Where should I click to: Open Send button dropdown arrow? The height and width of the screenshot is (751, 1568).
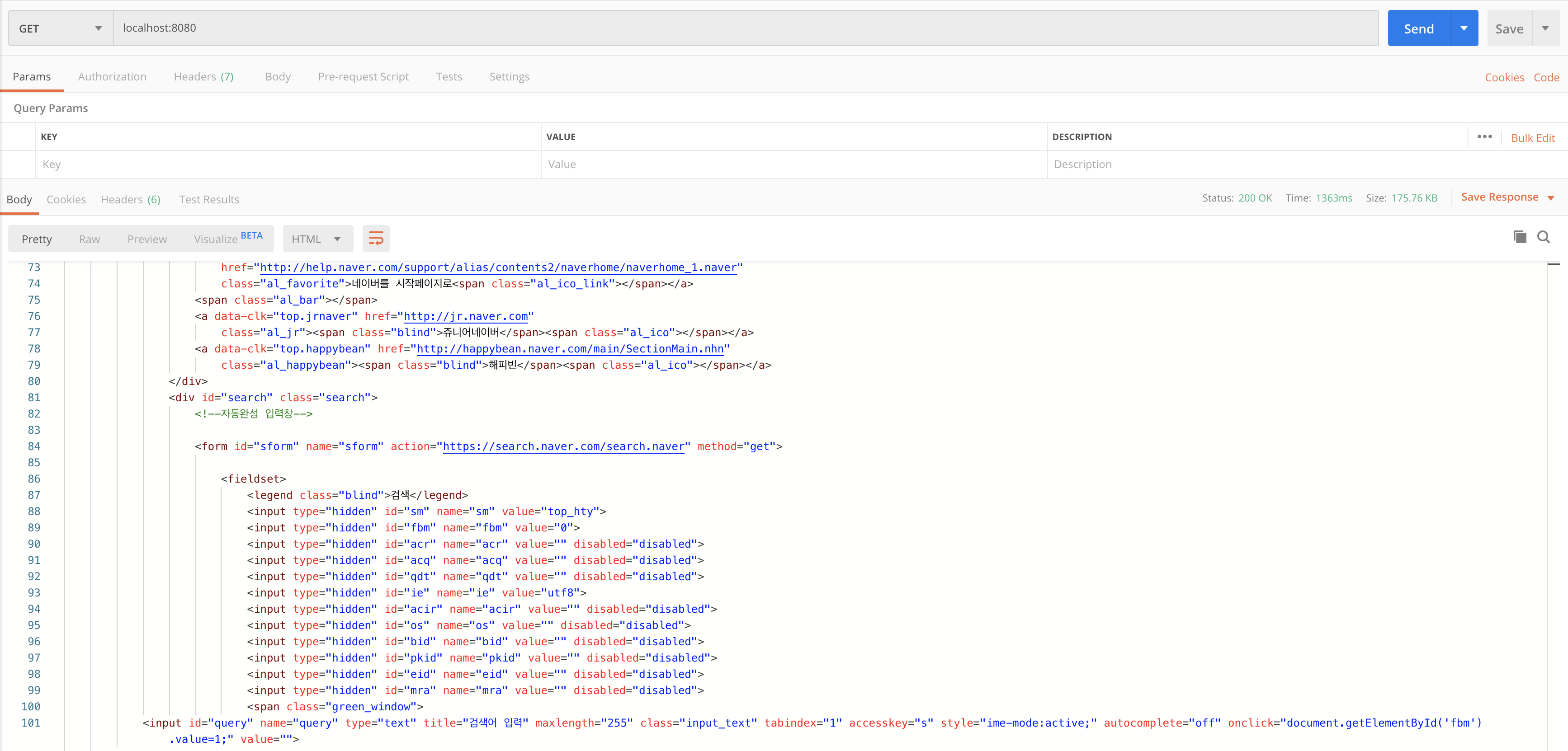(1463, 28)
